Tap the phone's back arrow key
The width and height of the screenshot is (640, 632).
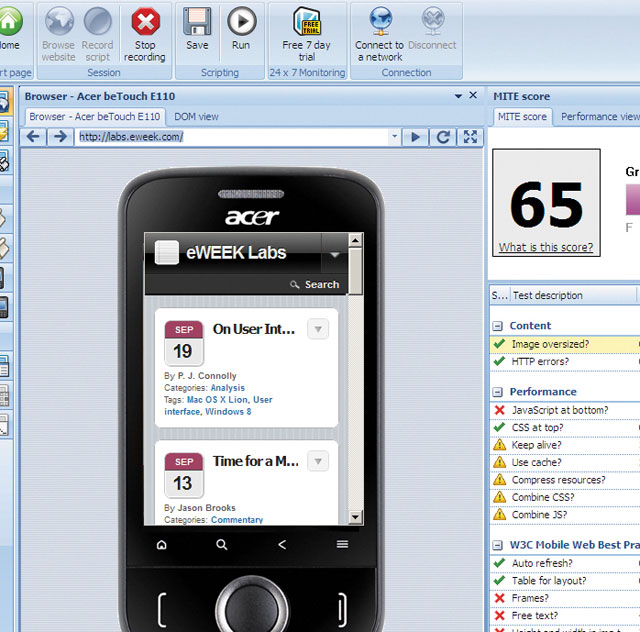[282, 544]
